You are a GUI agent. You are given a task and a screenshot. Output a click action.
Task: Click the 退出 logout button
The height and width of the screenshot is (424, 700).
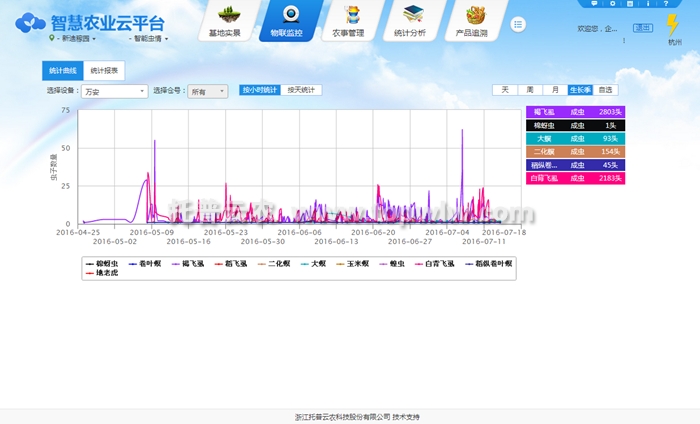coord(644,28)
